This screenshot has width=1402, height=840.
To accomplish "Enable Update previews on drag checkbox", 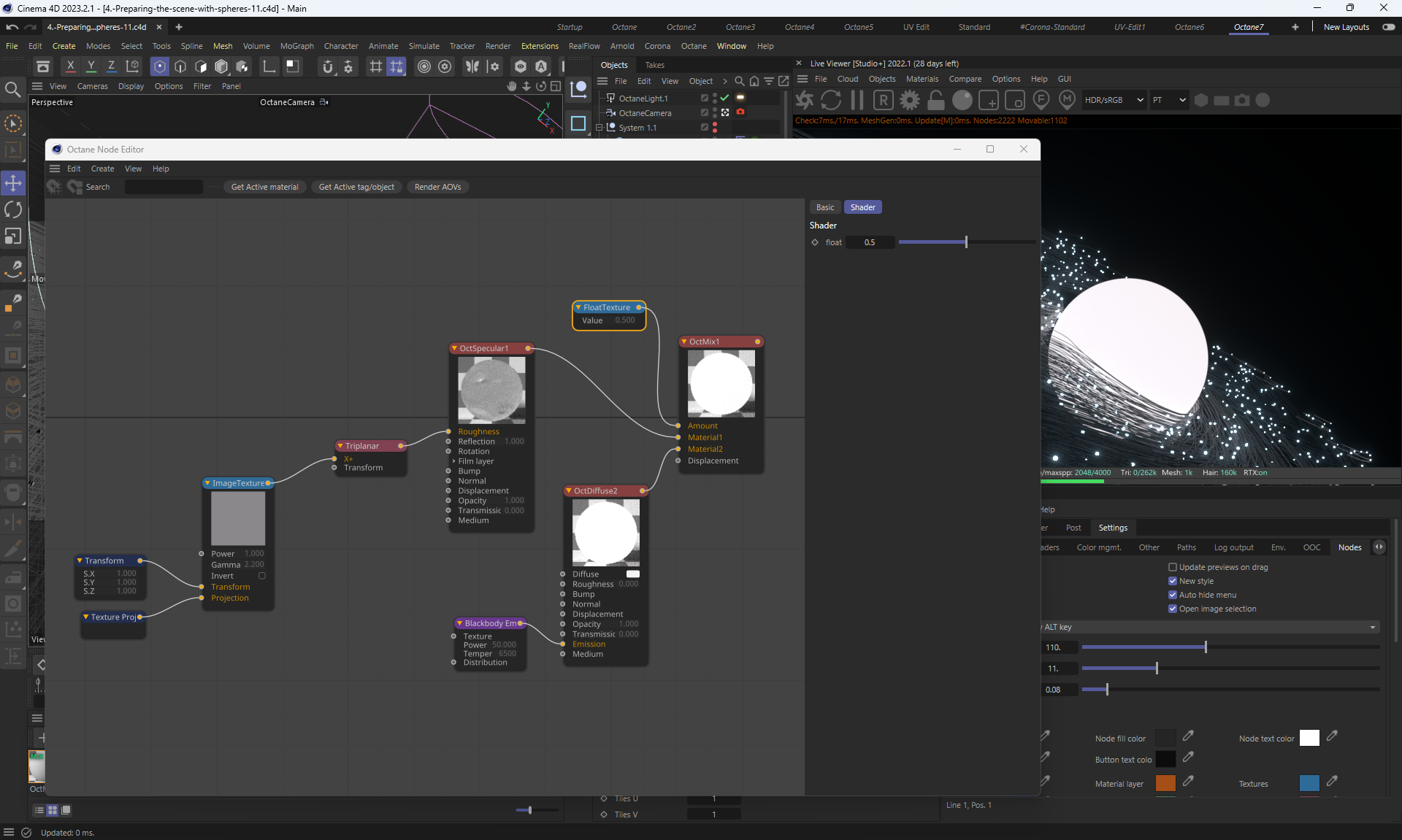I will point(1173,567).
